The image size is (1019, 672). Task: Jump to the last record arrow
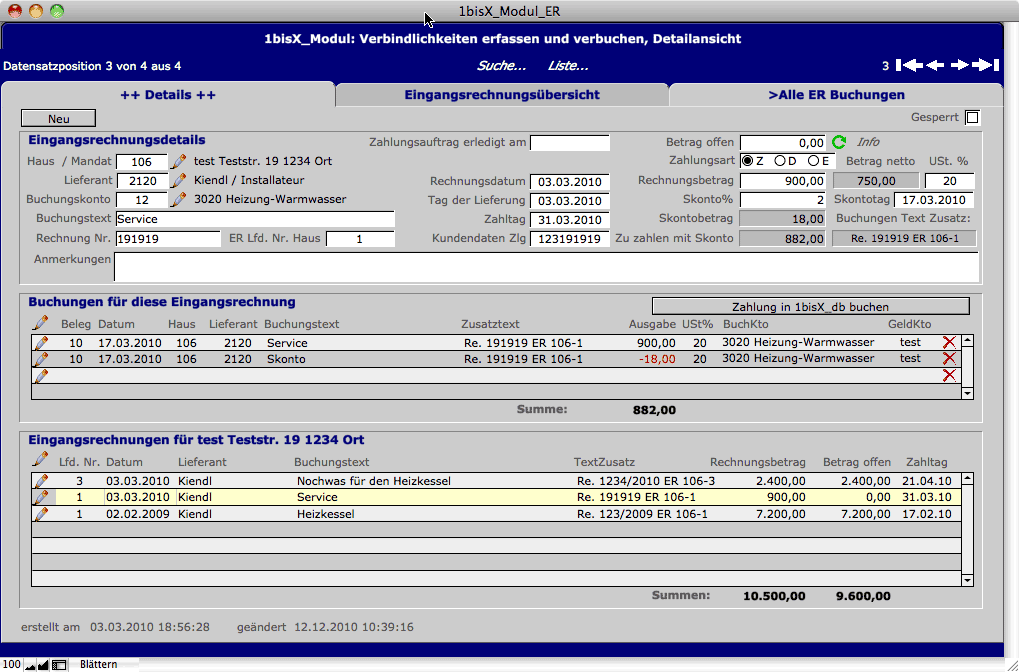(x=986, y=66)
